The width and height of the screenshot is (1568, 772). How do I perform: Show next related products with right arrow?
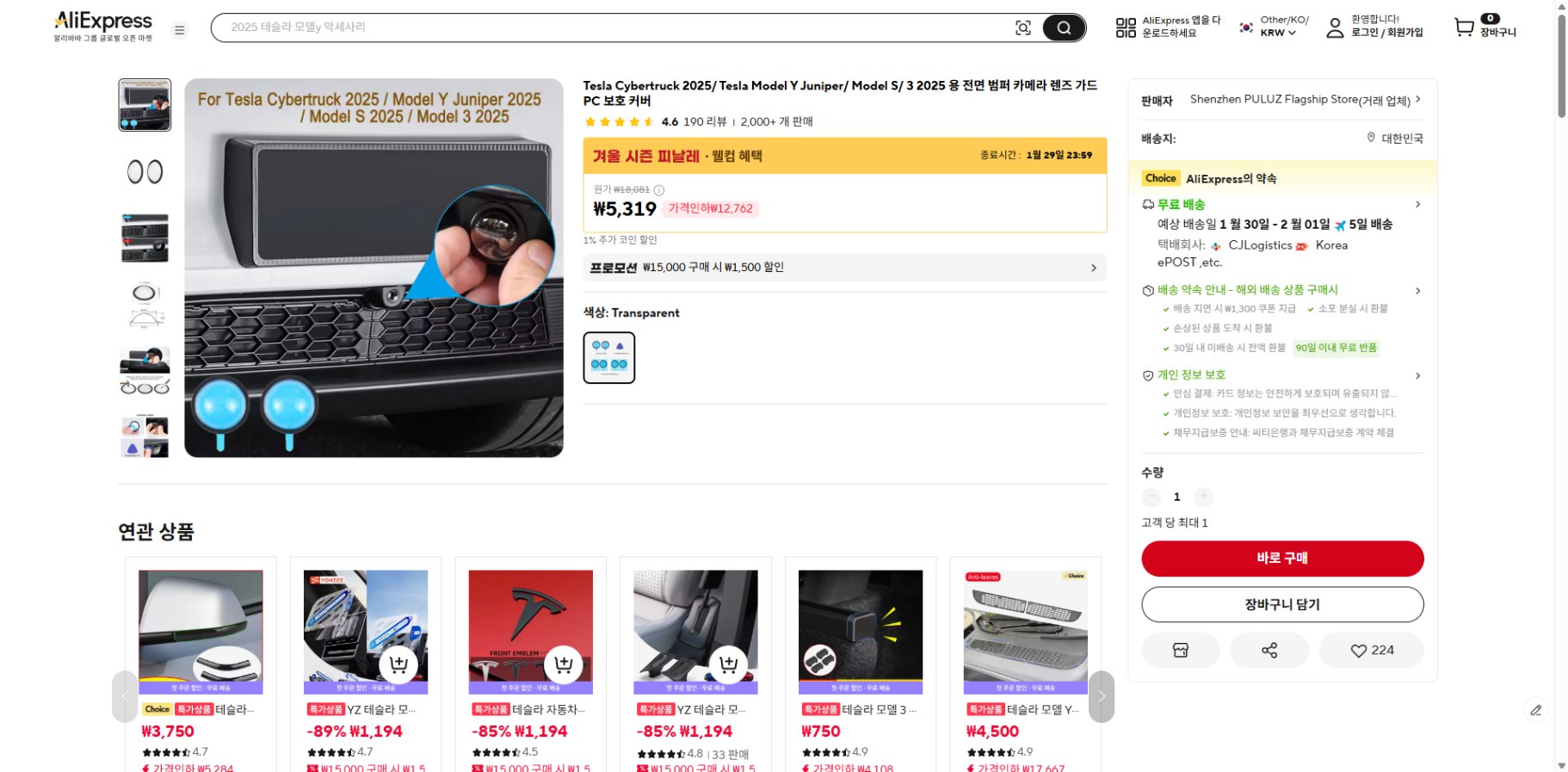coord(1102,696)
